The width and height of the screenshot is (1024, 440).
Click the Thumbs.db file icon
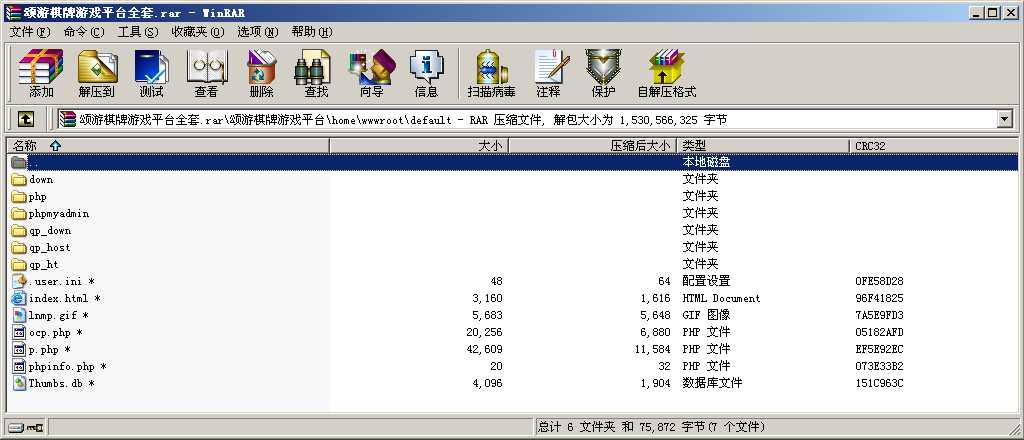18,383
